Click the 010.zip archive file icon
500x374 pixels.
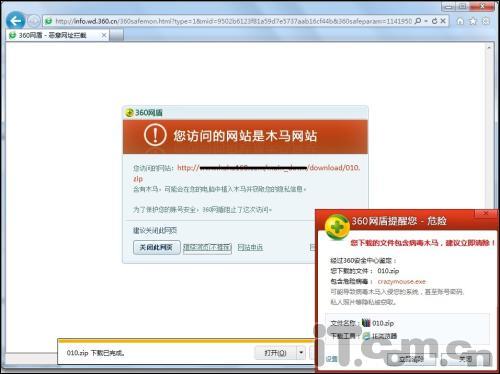click(x=366, y=323)
